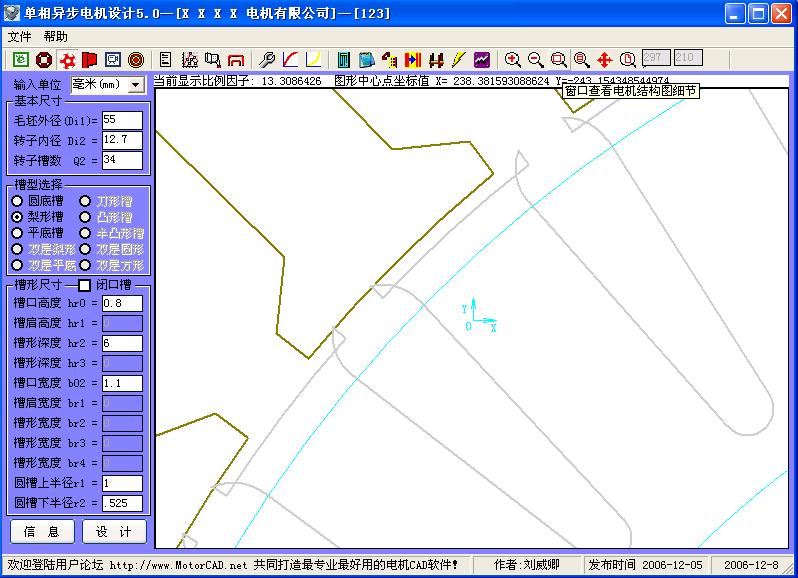Open the 文件 menu
The image size is (798, 578).
coord(19,37)
